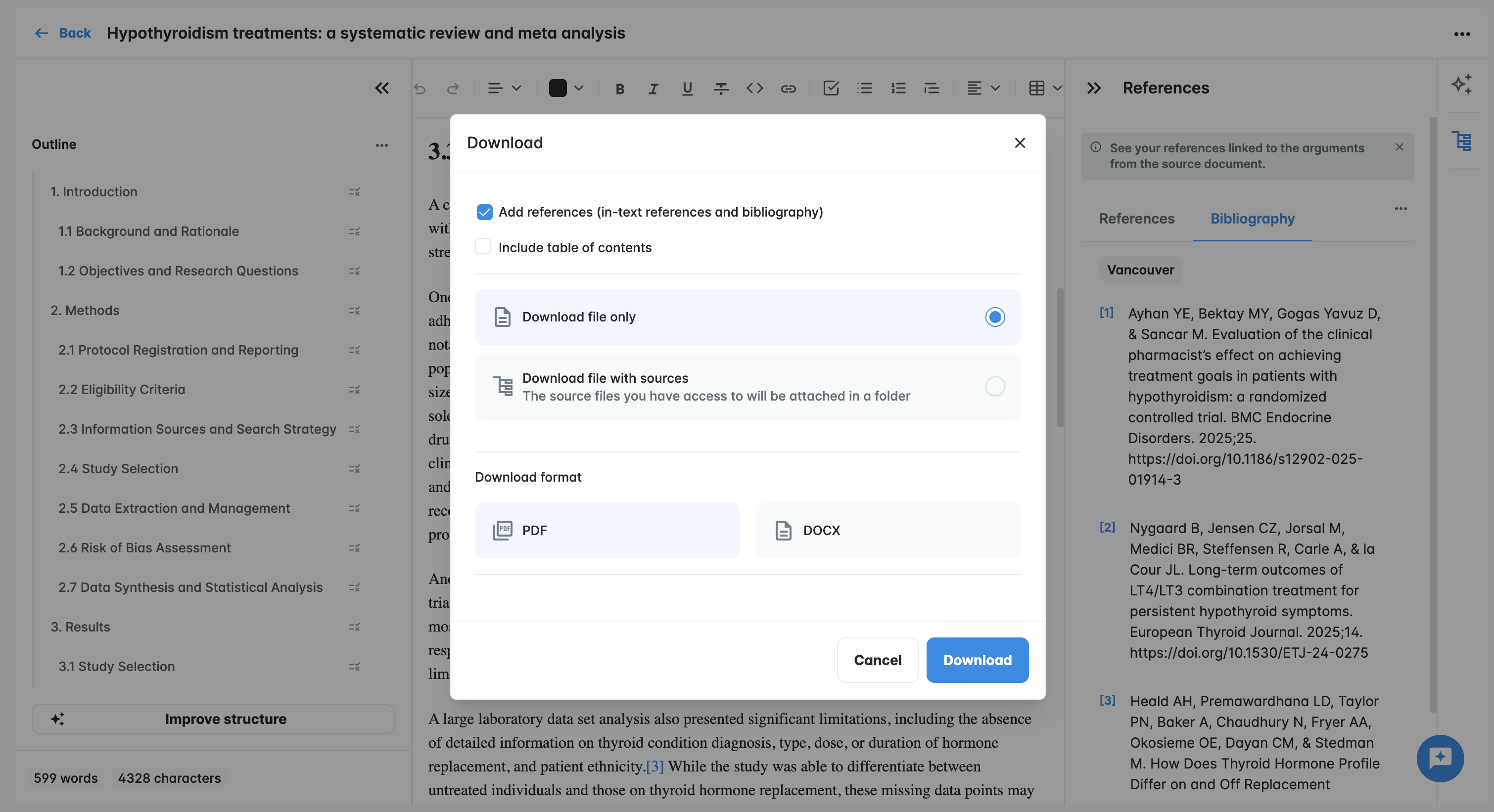The height and width of the screenshot is (812, 1494).
Task: Open the bibliography tabs three-dot menu
Action: point(1401,209)
